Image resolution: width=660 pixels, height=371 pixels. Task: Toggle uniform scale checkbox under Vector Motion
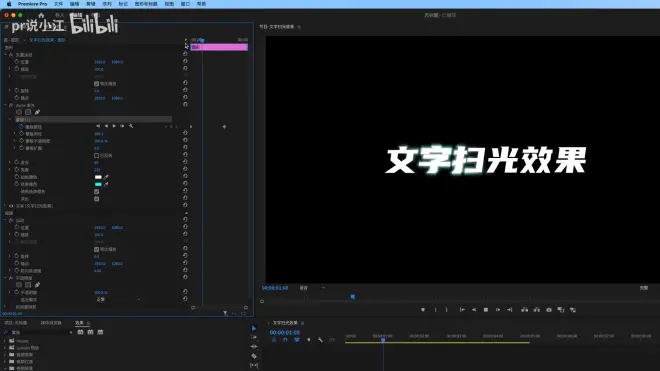pos(96,84)
